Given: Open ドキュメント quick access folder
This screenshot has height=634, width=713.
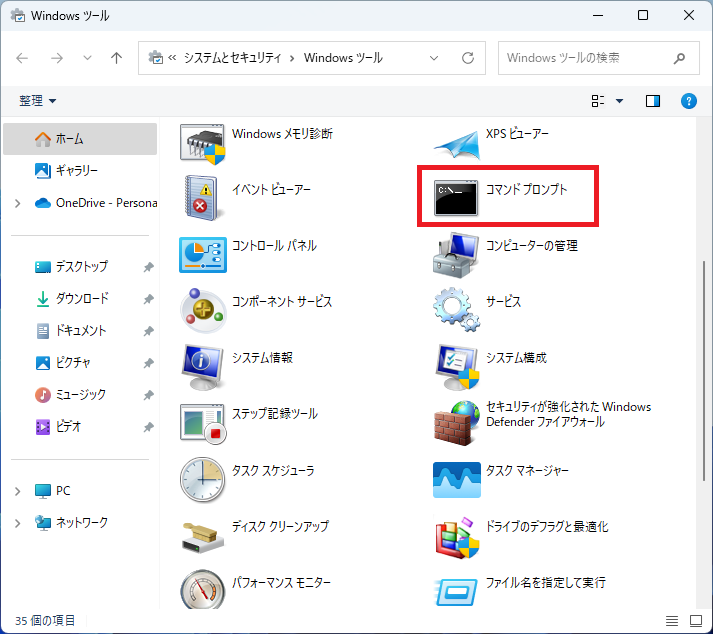Looking at the screenshot, I should [70, 331].
